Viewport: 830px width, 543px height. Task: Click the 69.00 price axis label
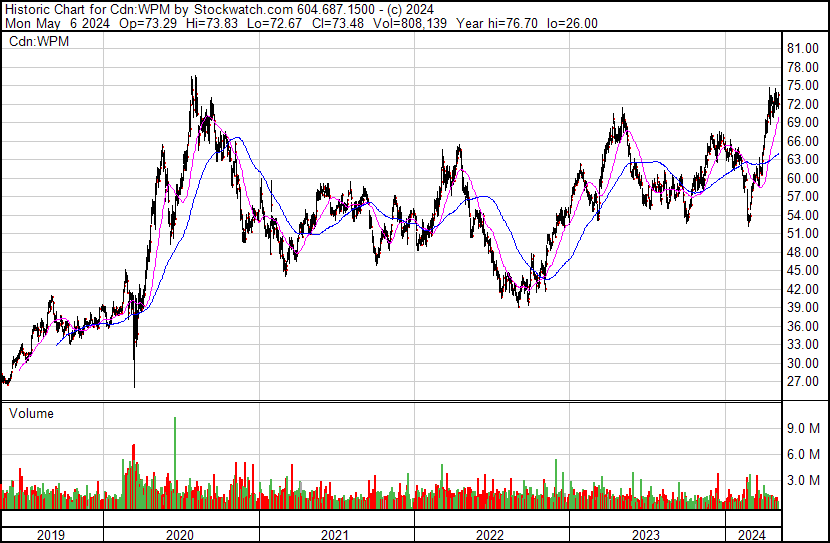click(x=803, y=122)
